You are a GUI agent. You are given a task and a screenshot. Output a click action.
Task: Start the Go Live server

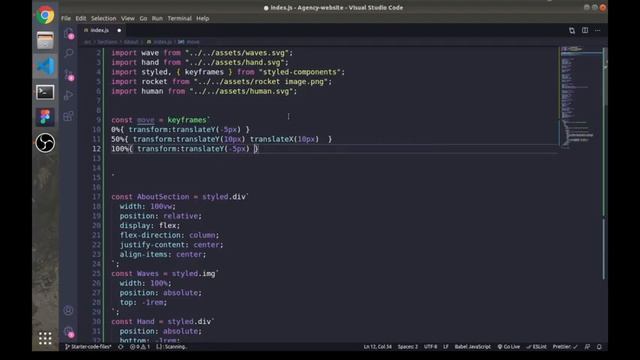[509, 347]
